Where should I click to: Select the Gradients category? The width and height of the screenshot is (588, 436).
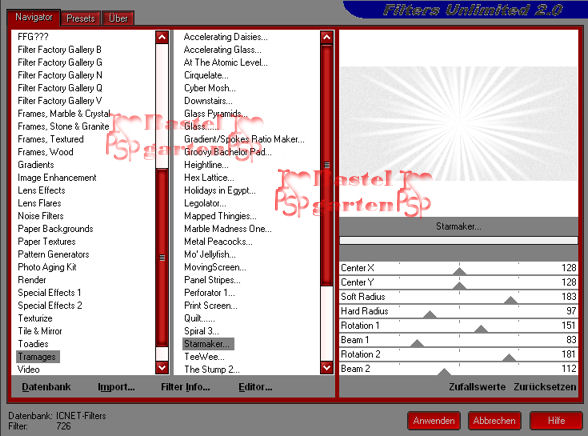pos(36,165)
